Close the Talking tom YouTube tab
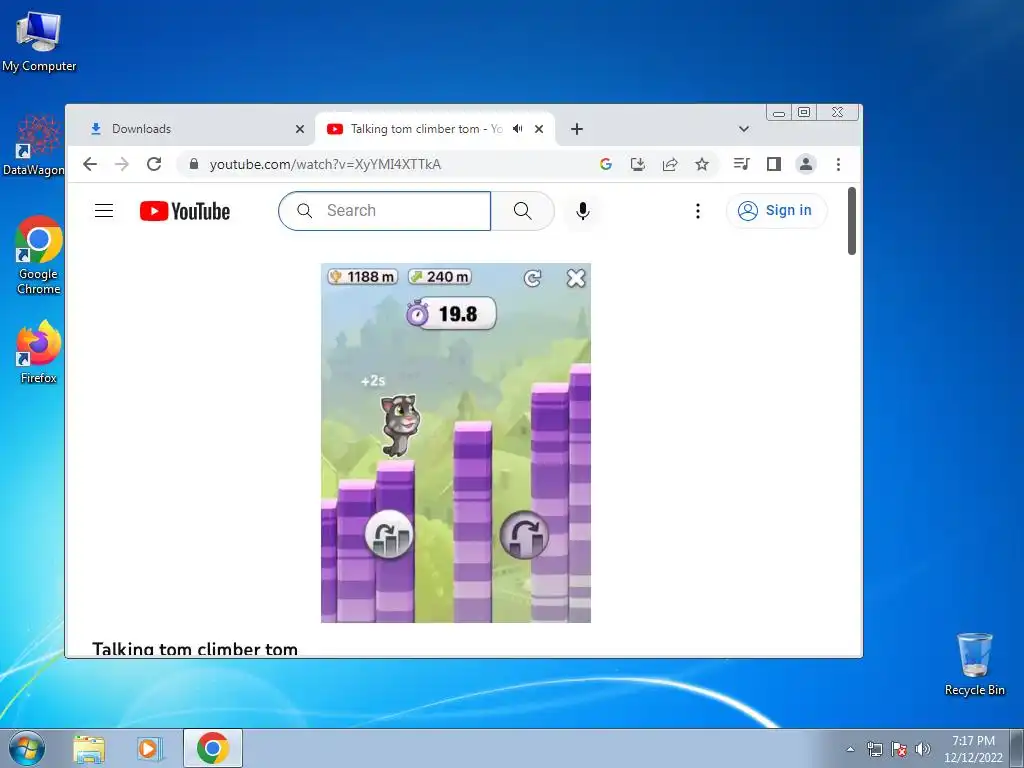1024x768 pixels. coord(539,129)
